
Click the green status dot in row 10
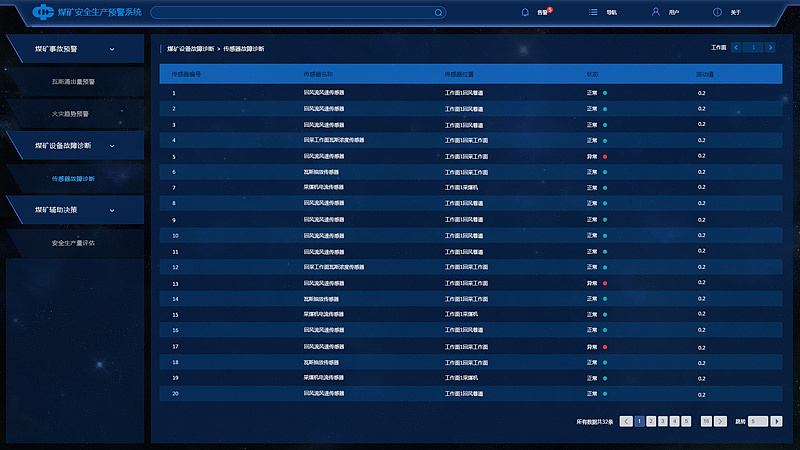(605, 236)
